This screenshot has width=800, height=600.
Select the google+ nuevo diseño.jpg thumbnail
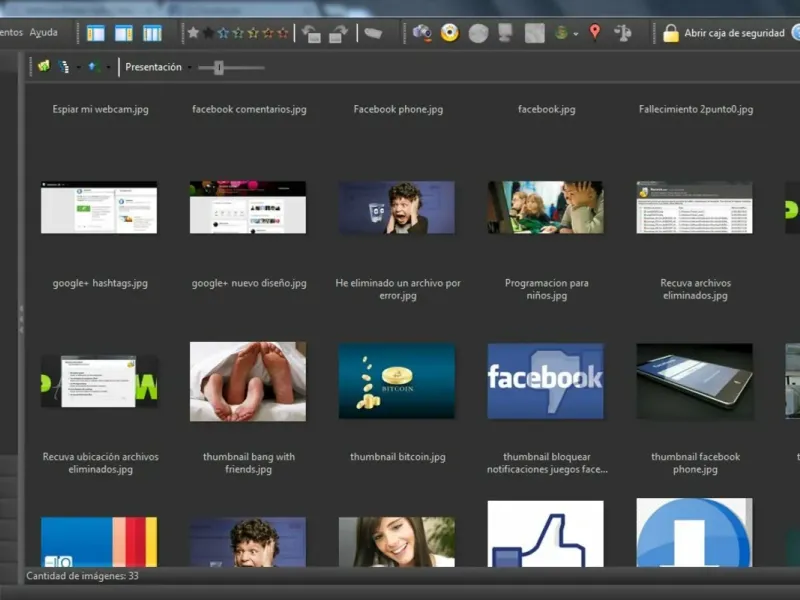248,207
